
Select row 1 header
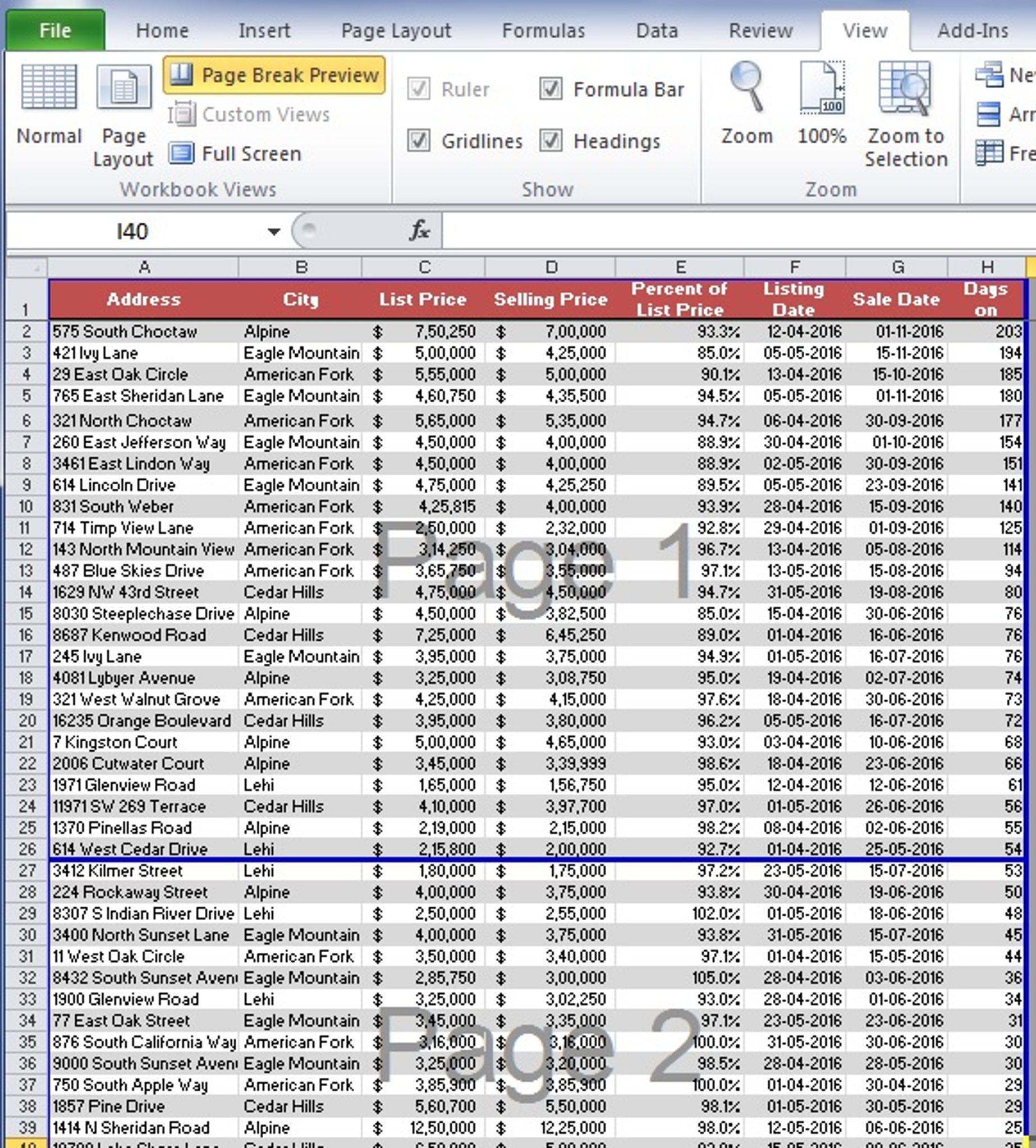26,299
